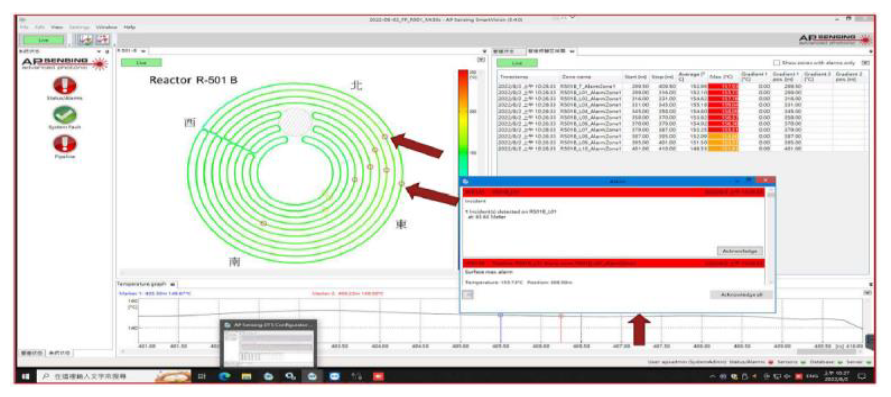Viewport: 891px width, 397px height.
Task: Click the System Fault green checkmark icon
Action: click(64, 115)
